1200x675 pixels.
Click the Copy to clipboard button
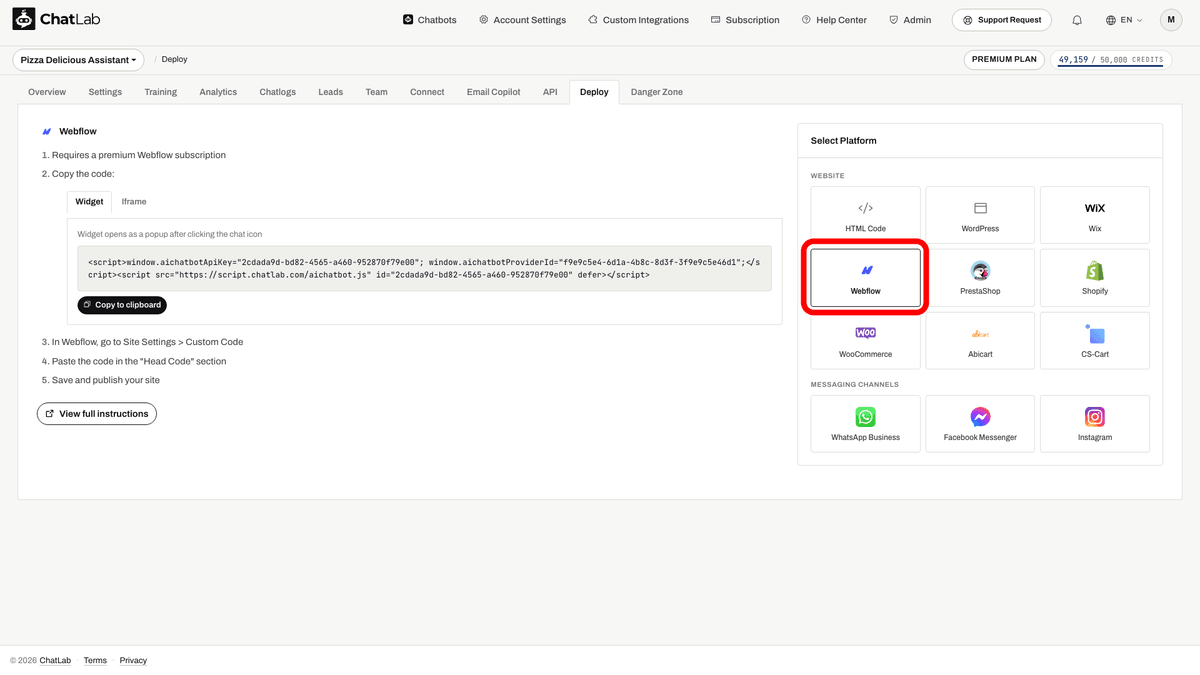(122, 305)
